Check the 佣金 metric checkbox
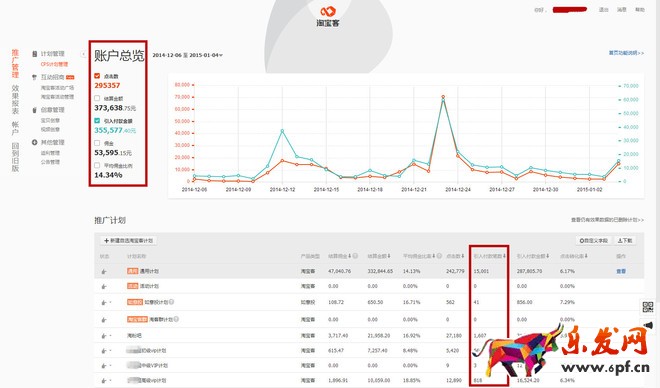660x388 pixels. 97,143
